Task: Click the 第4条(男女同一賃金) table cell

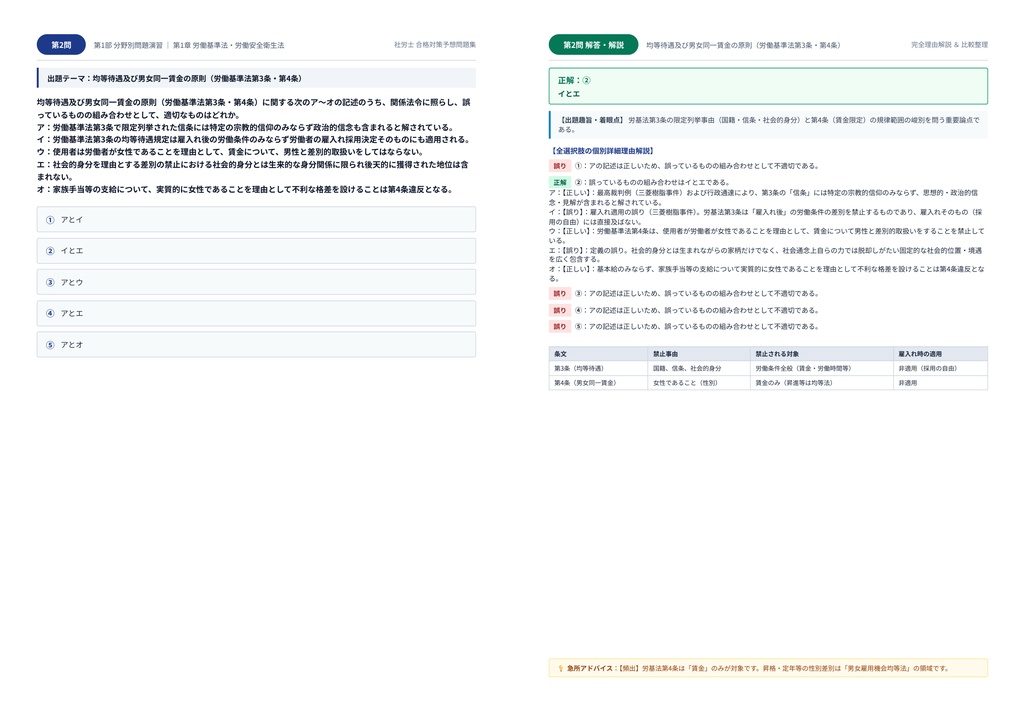Action: pos(598,383)
